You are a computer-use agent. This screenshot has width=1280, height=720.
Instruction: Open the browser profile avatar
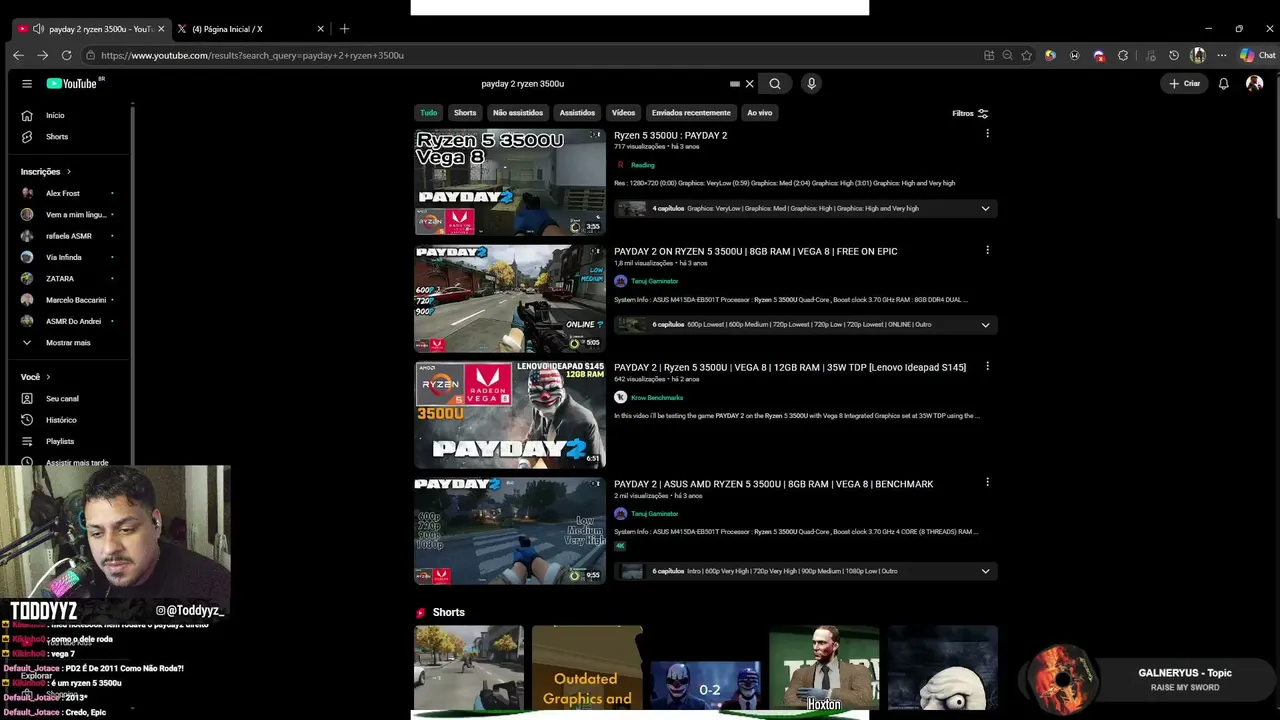1198,56
